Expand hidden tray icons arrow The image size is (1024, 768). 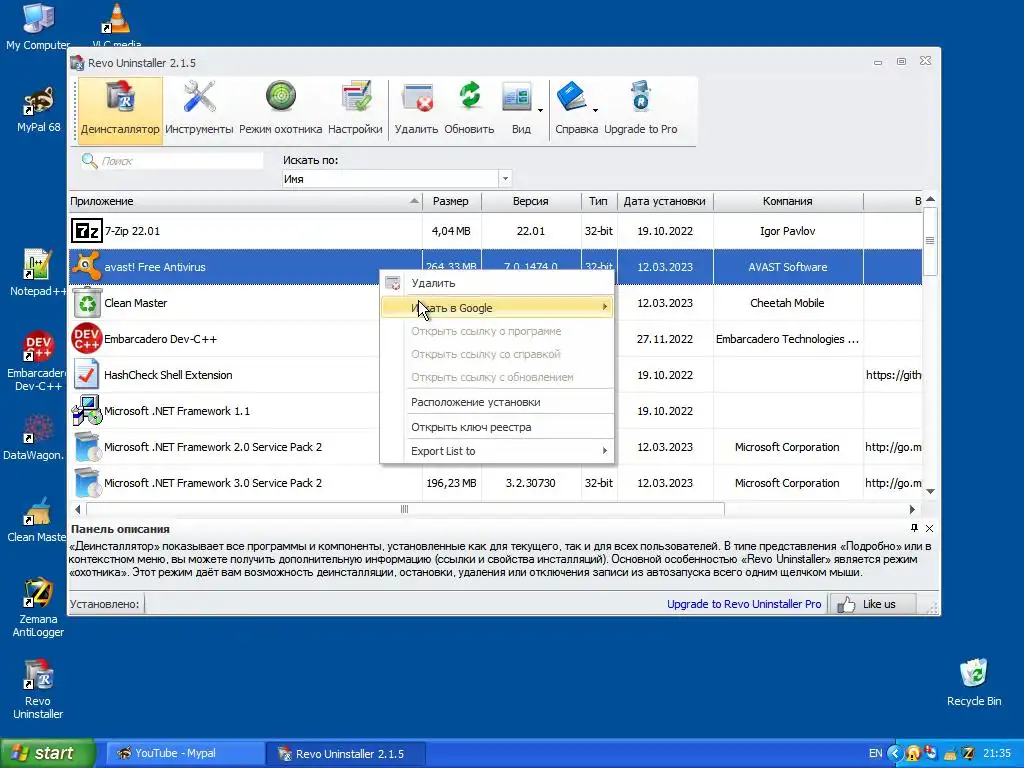(x=895, y=753)
